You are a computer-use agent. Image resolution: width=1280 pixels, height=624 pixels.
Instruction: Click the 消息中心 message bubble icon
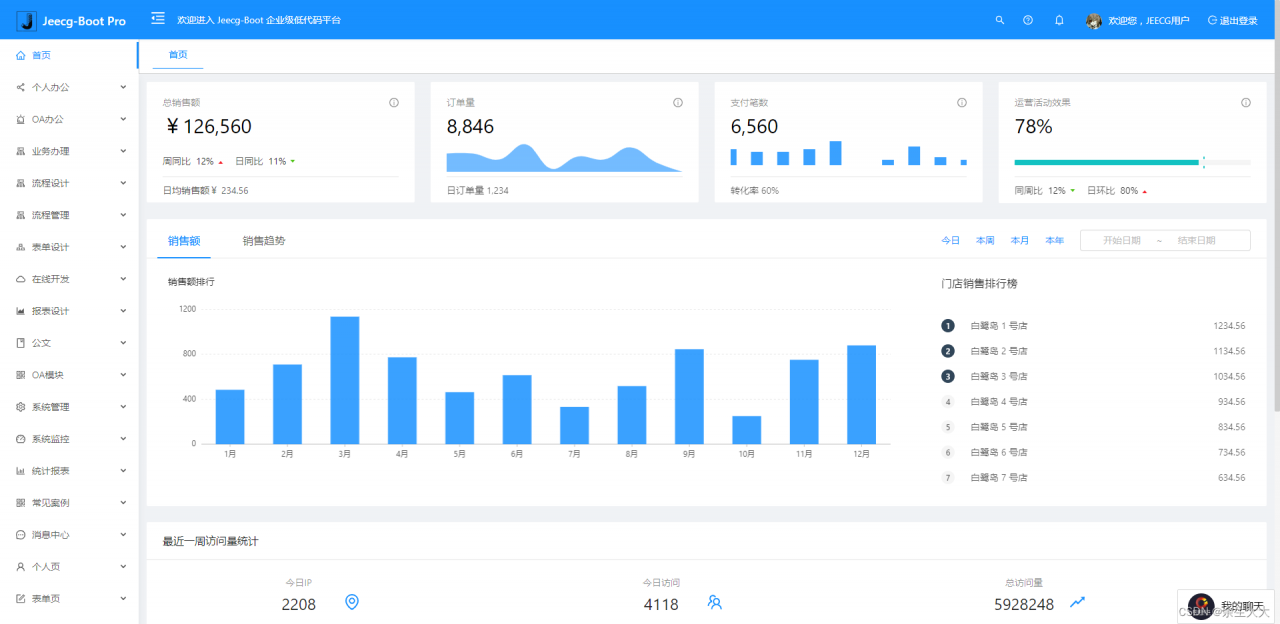[x=21, y=535]
